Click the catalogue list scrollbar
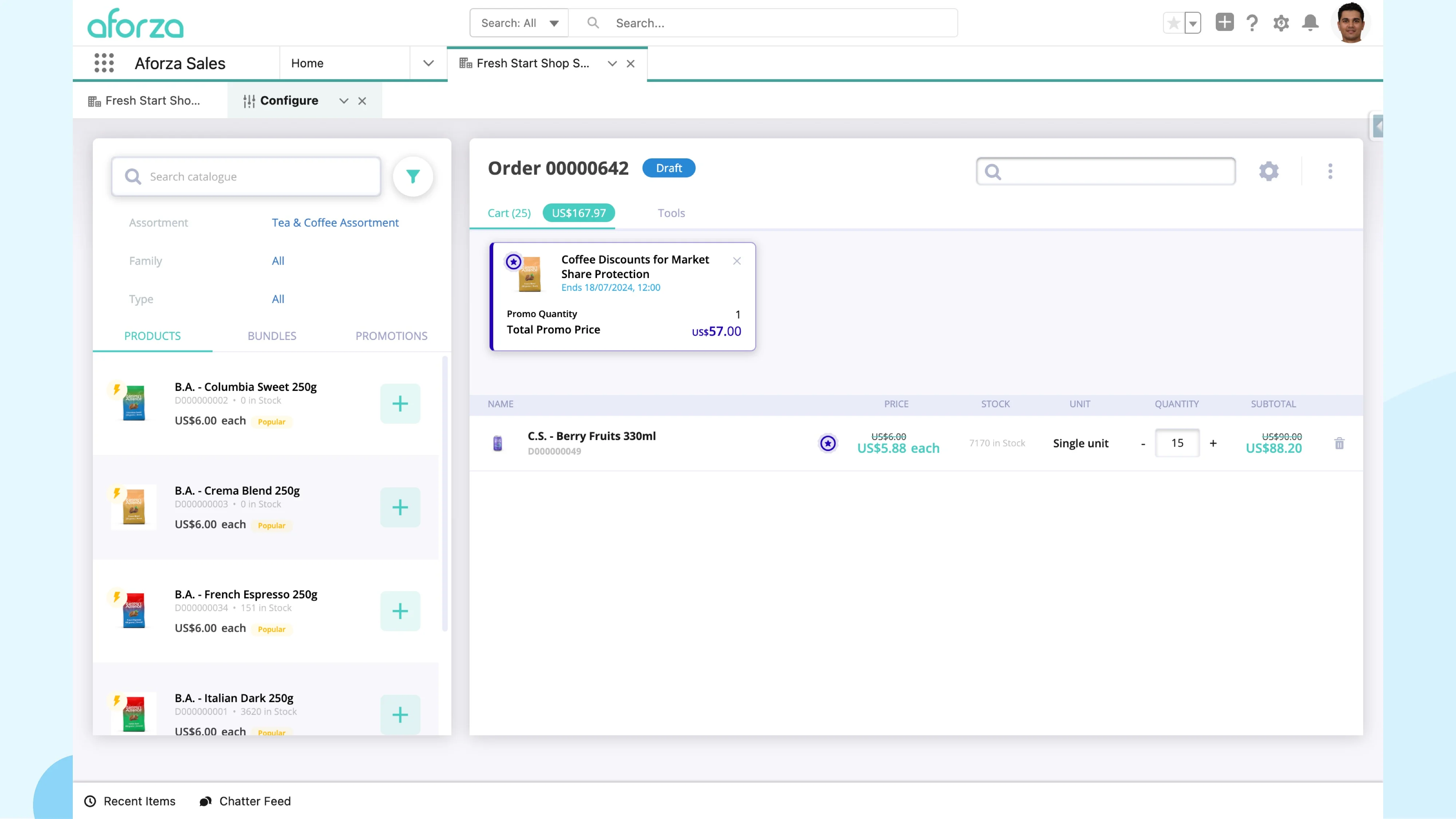Viewport: 1456px width, 819px height. pyautogui.click(x=445, y=494)
